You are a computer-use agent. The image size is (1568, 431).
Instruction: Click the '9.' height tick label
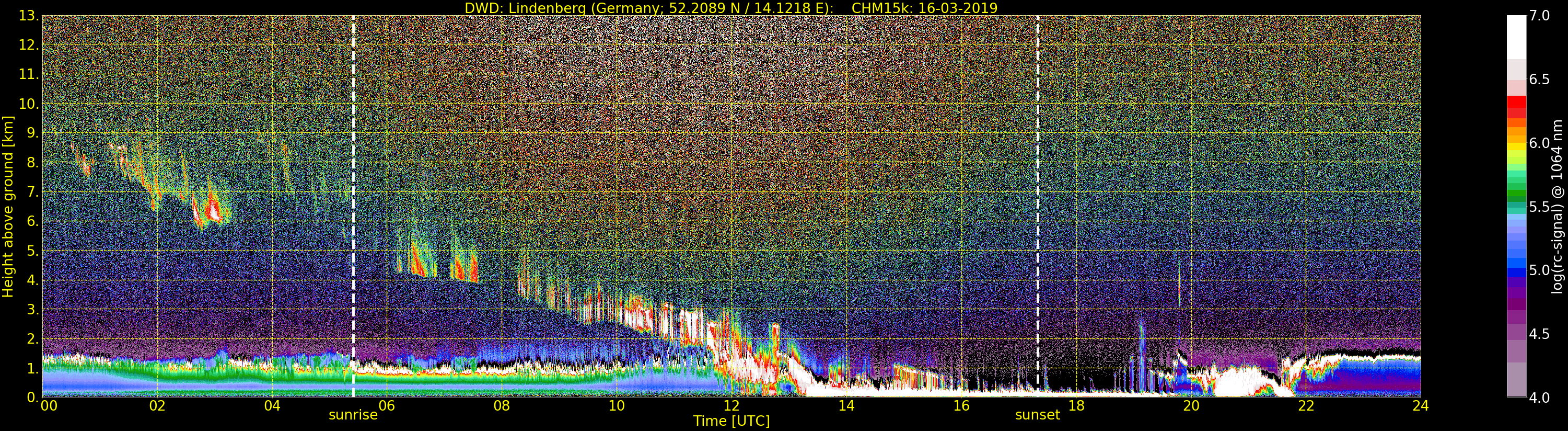point(33,133)
